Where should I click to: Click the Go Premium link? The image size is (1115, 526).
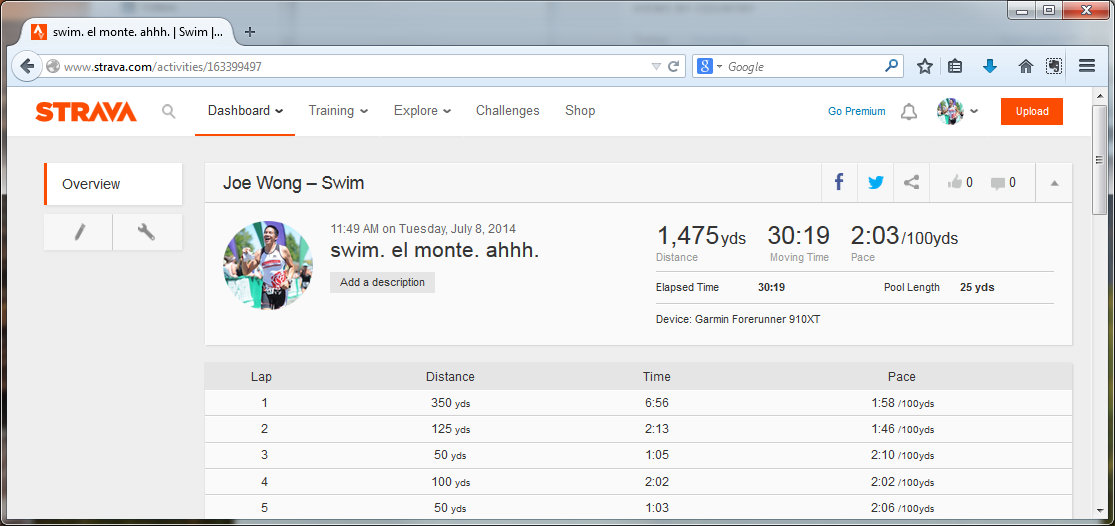(x=856, y=112)
